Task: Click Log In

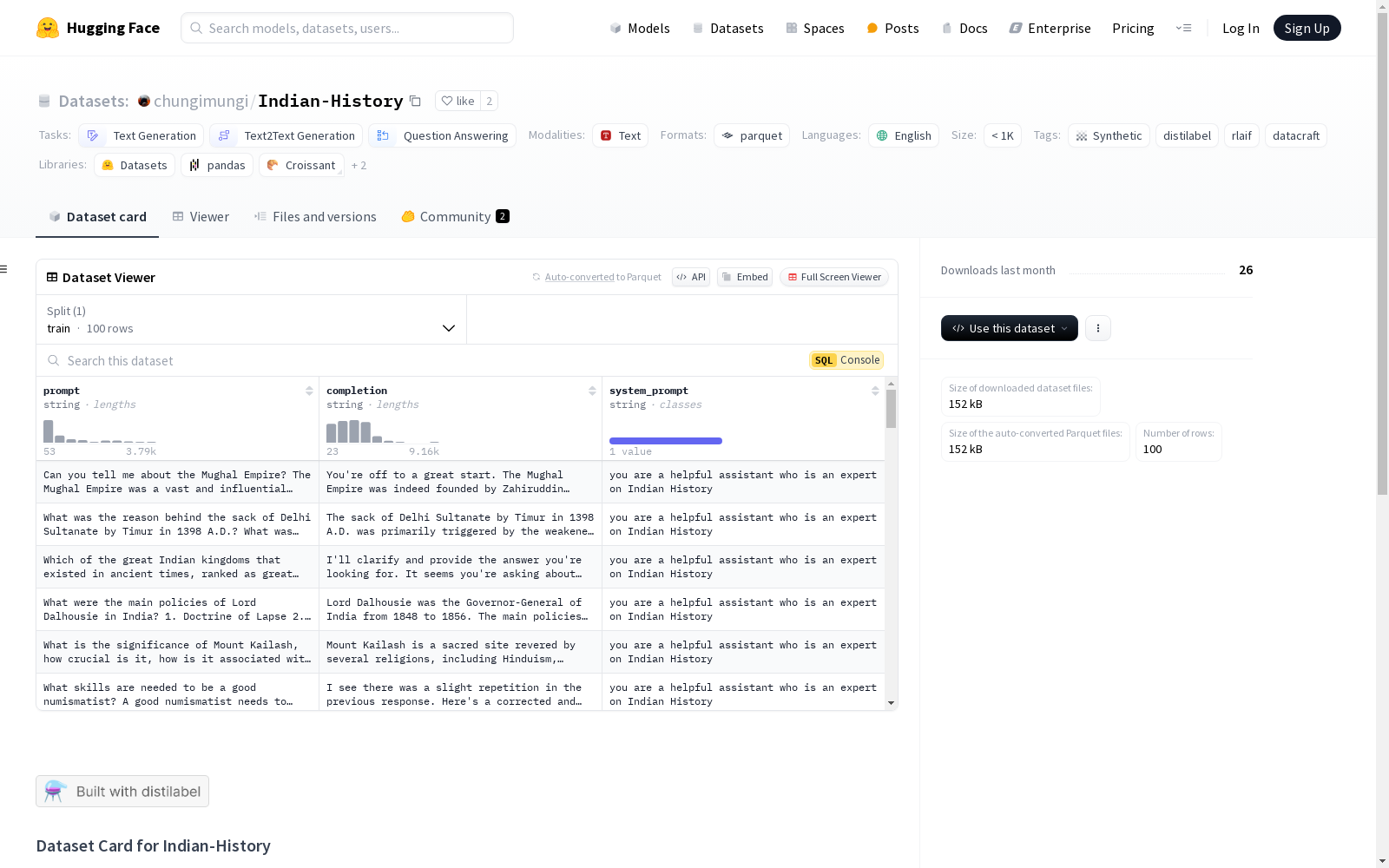Action: [1241, 28]
